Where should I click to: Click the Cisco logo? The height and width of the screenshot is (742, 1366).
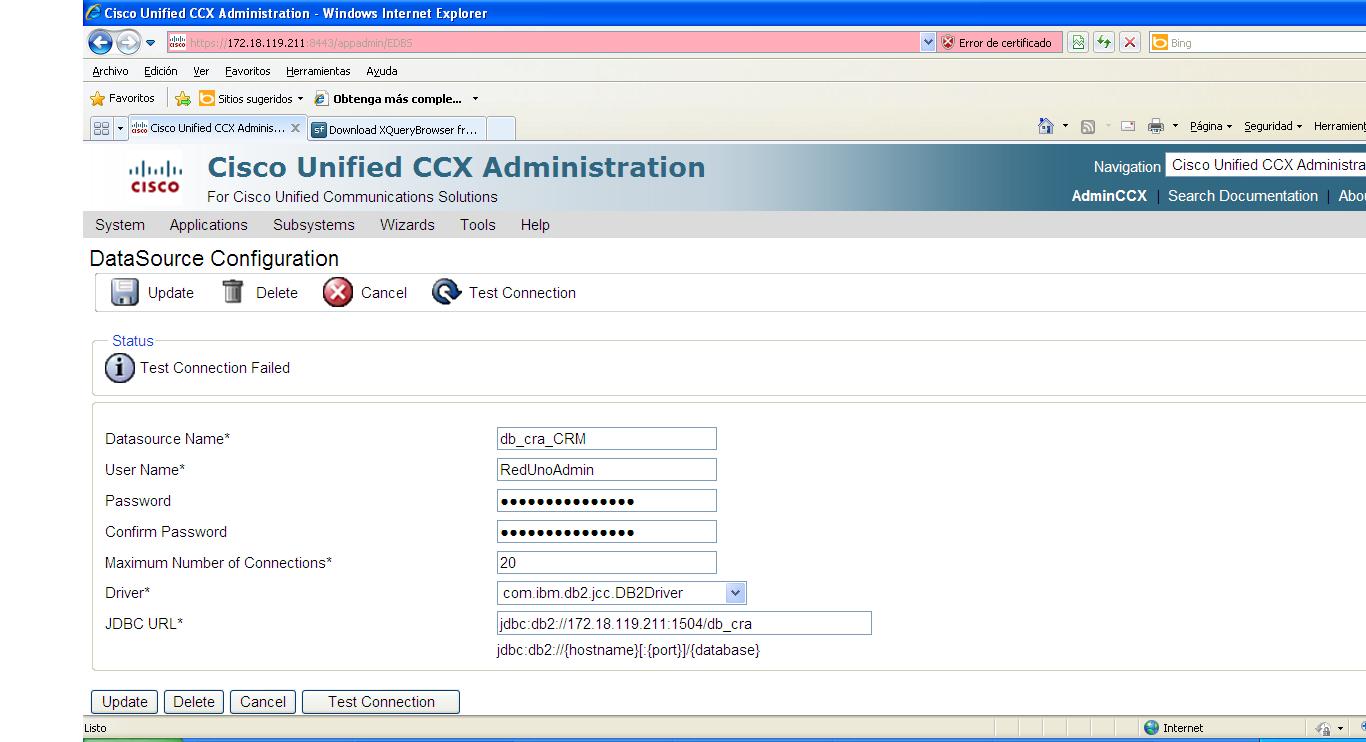[x=155, y=177]
